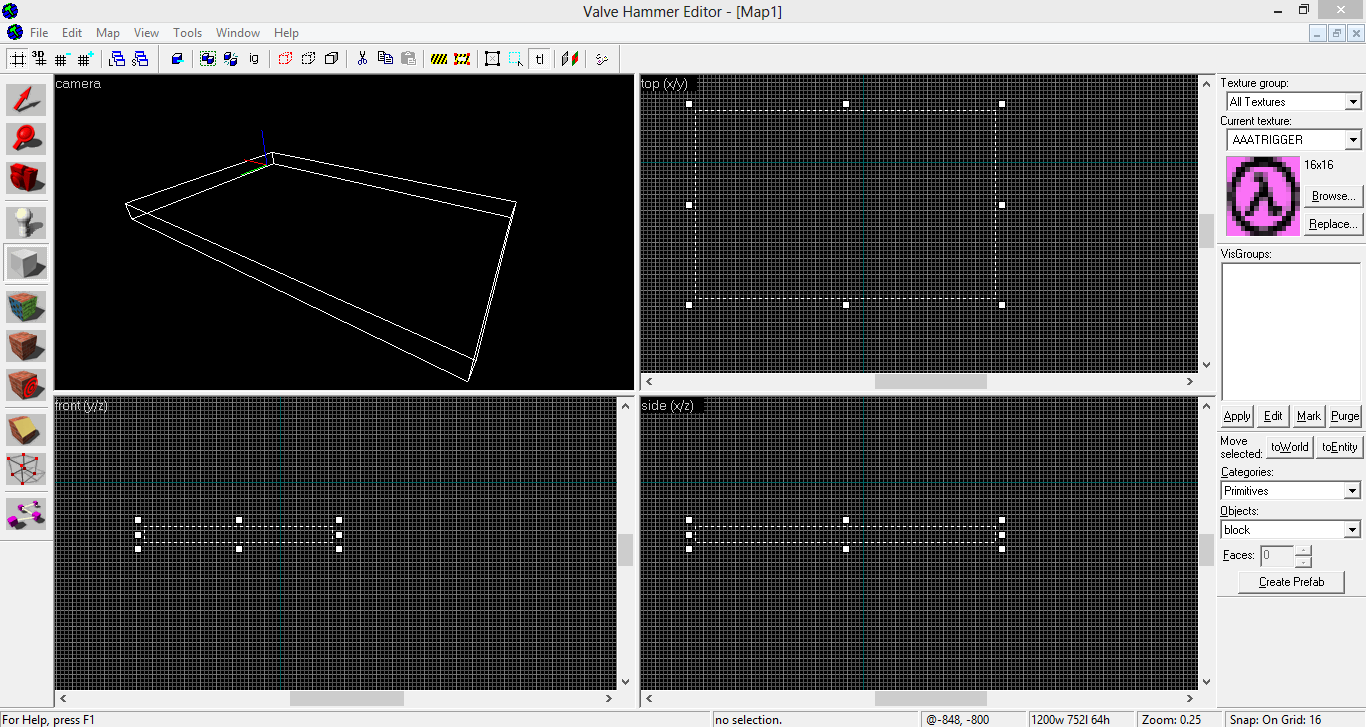The image size is (1366, 727).
Task: Toggle the texture lock 'tl' button
Action: 540,59
